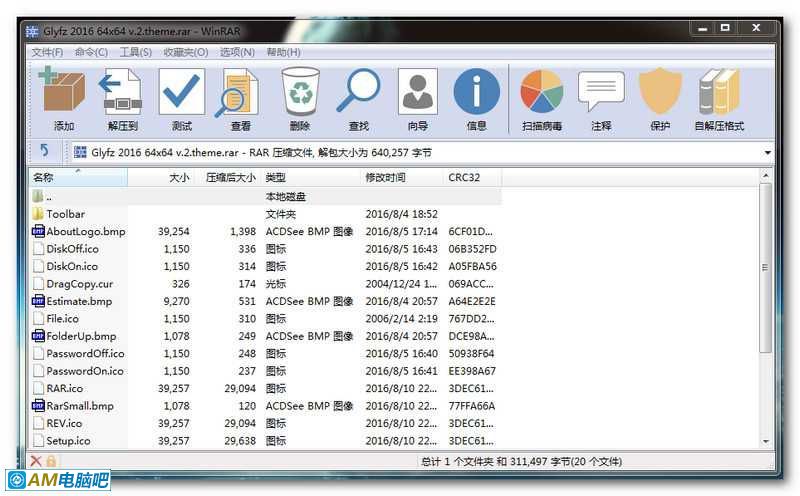Select the RAR.ico file name
Screen dimensions: 800x496
pyautogui.click(x=64, y=388)
